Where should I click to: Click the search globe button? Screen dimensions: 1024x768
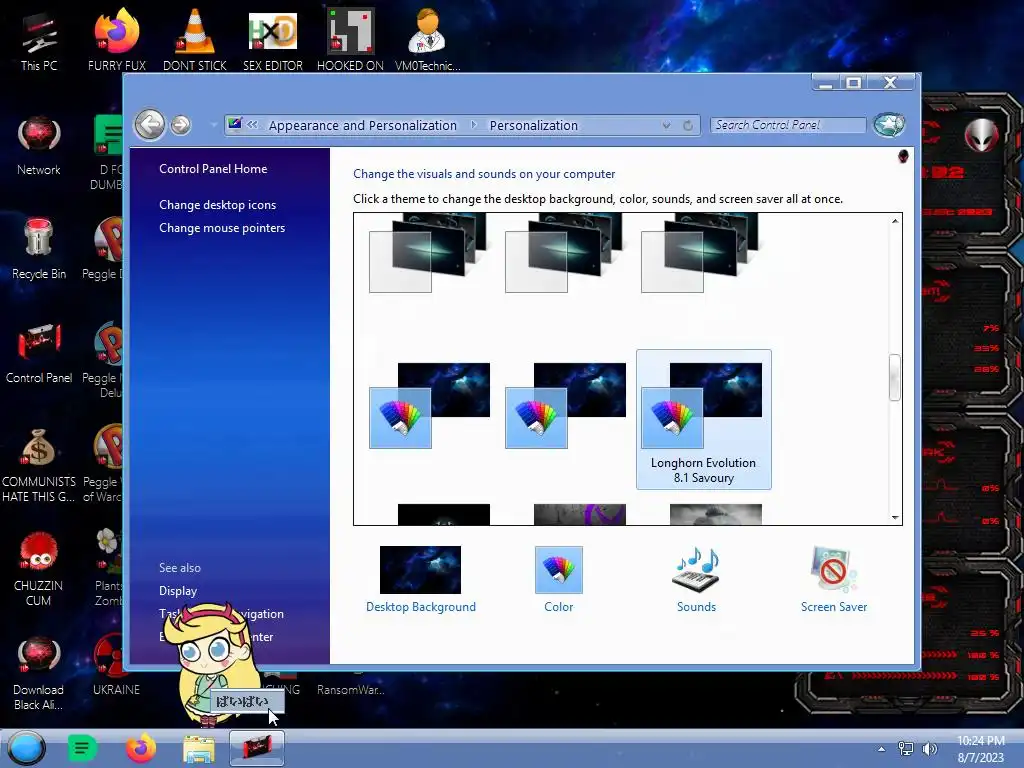pyautogui.click(x=889, y=124)
